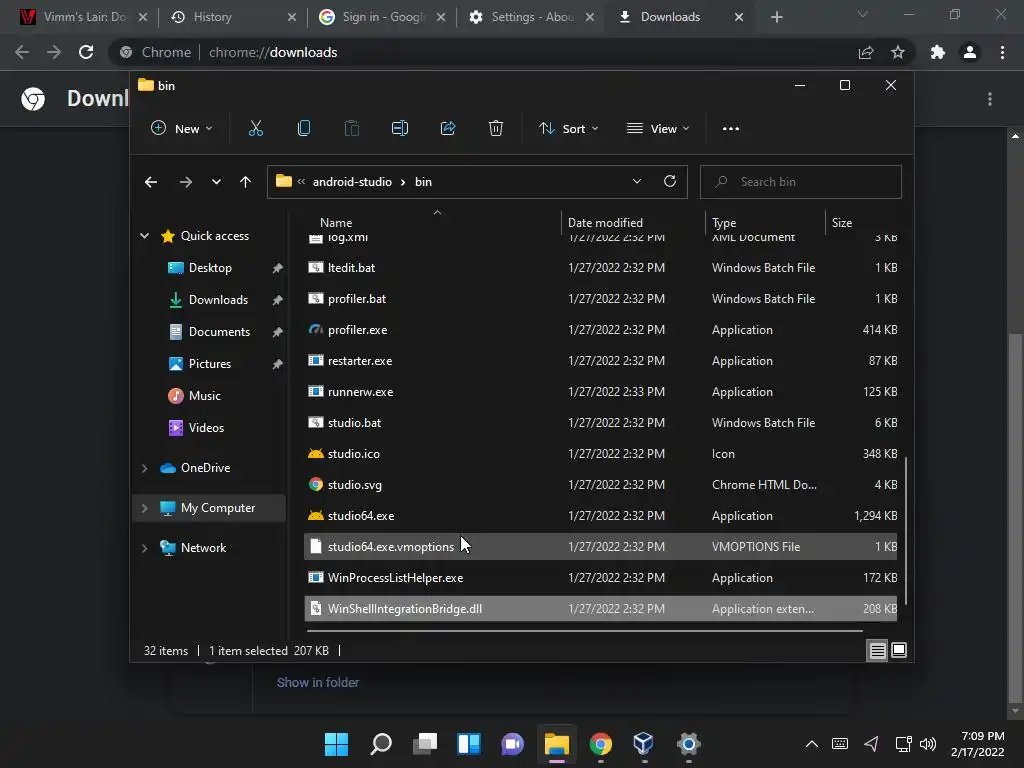Select the WinShellIntegrationBridge.dll file

(600, 609)
